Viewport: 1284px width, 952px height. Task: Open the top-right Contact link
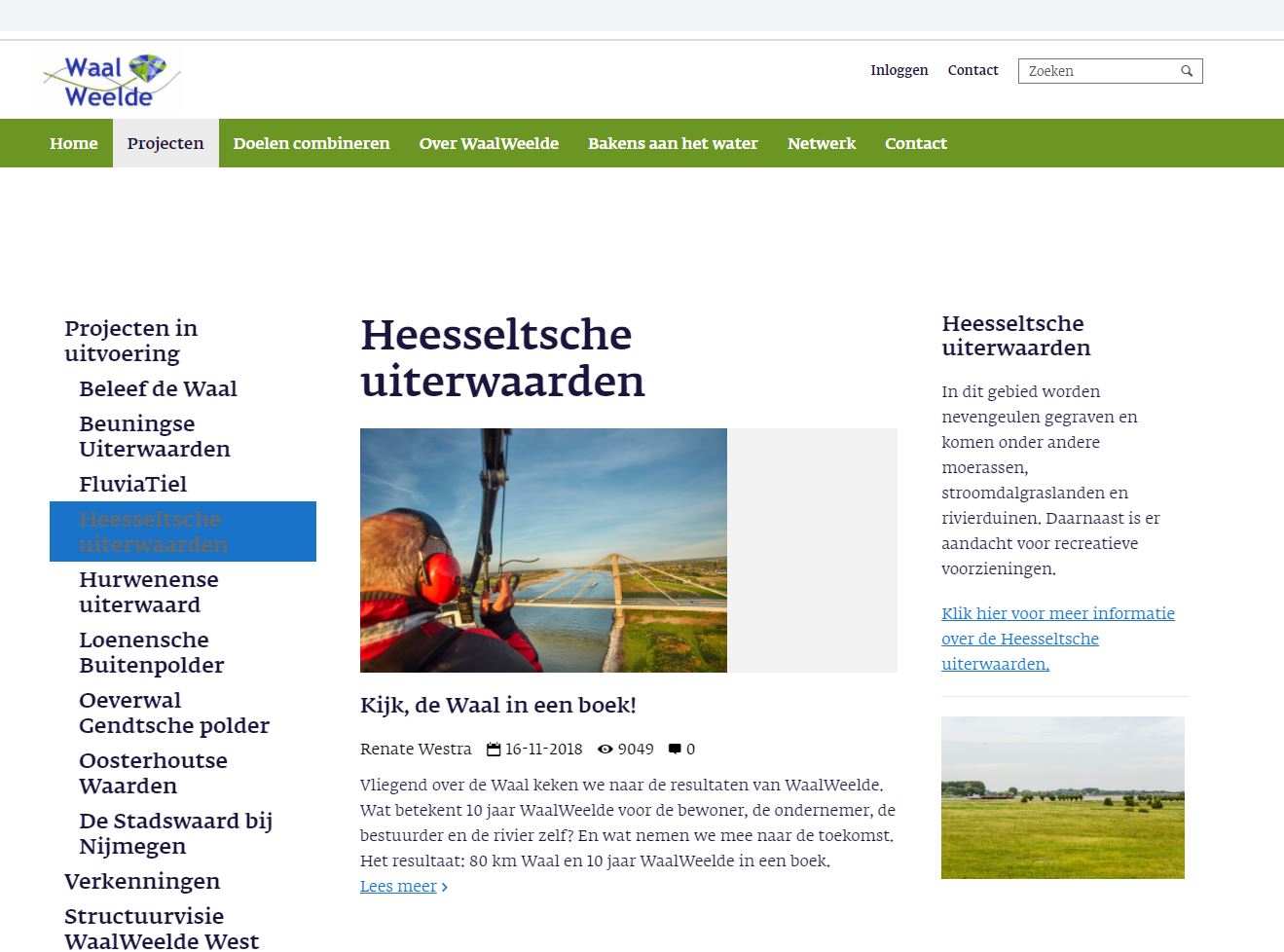tap(972, 70)
